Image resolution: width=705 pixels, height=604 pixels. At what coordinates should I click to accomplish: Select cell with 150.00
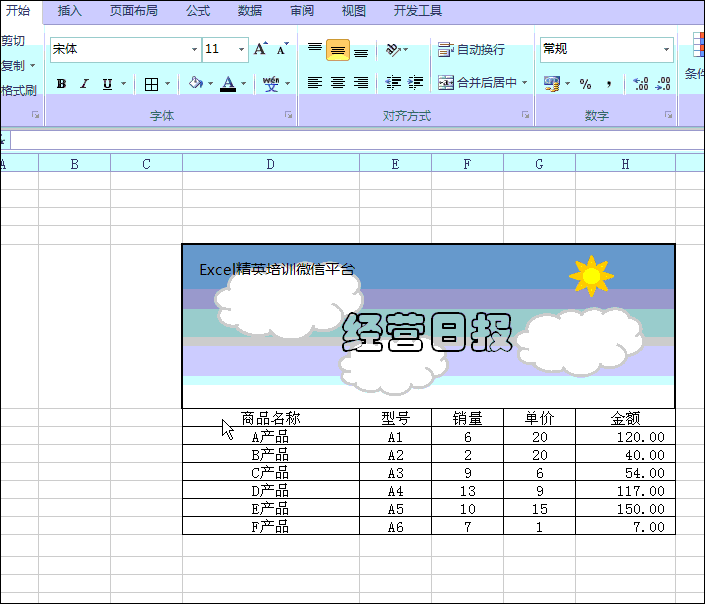tap(625, 508)
